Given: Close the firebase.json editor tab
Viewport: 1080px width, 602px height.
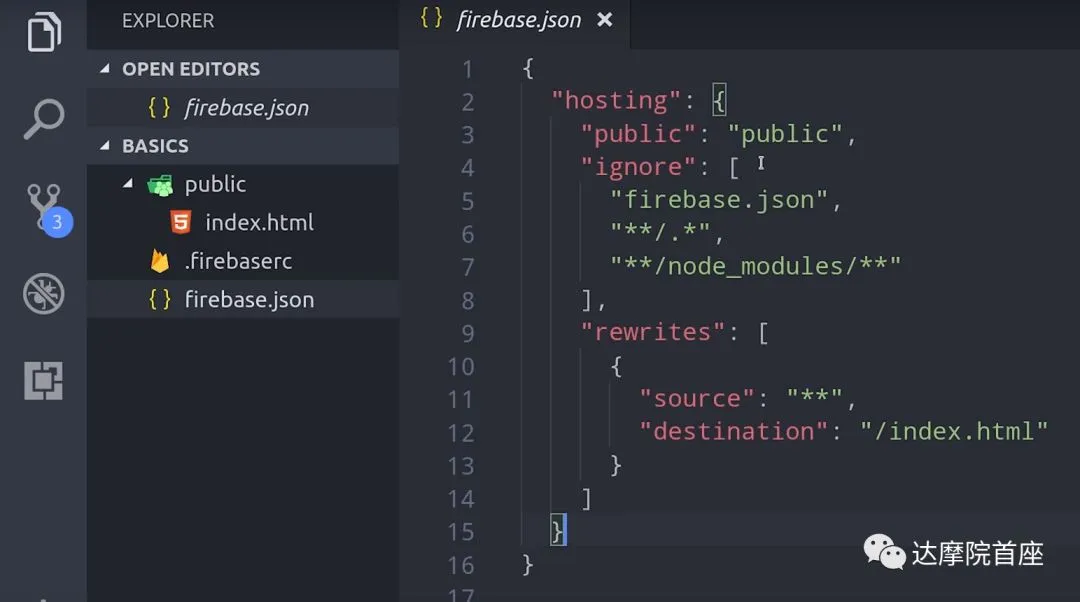Looking at the screenshot, I should 605,20.
